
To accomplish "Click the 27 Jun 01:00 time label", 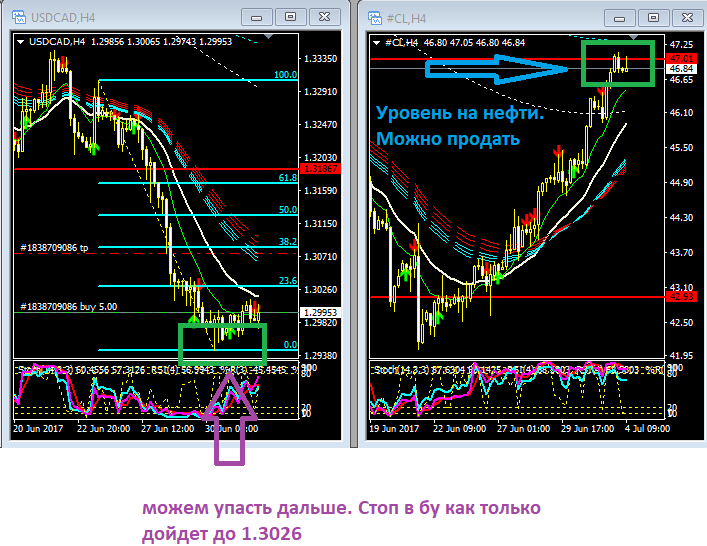I will (523, 428).
